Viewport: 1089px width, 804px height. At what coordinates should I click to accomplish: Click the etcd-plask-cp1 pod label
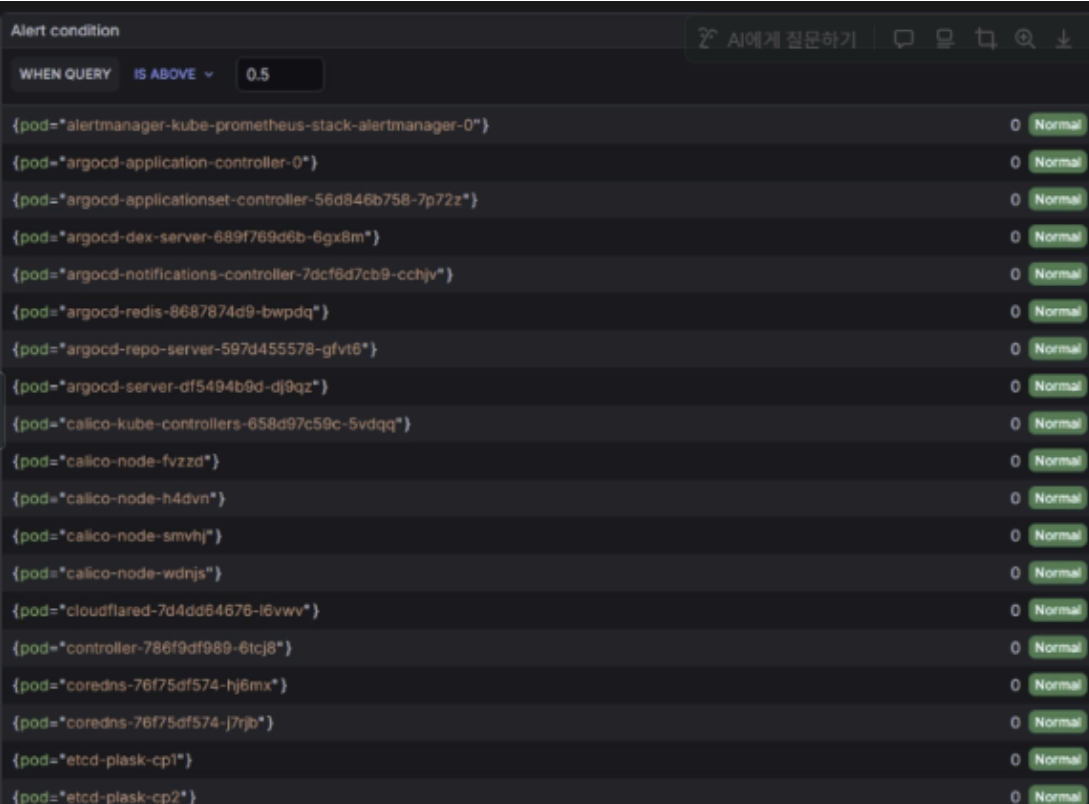tap(103, 760)
